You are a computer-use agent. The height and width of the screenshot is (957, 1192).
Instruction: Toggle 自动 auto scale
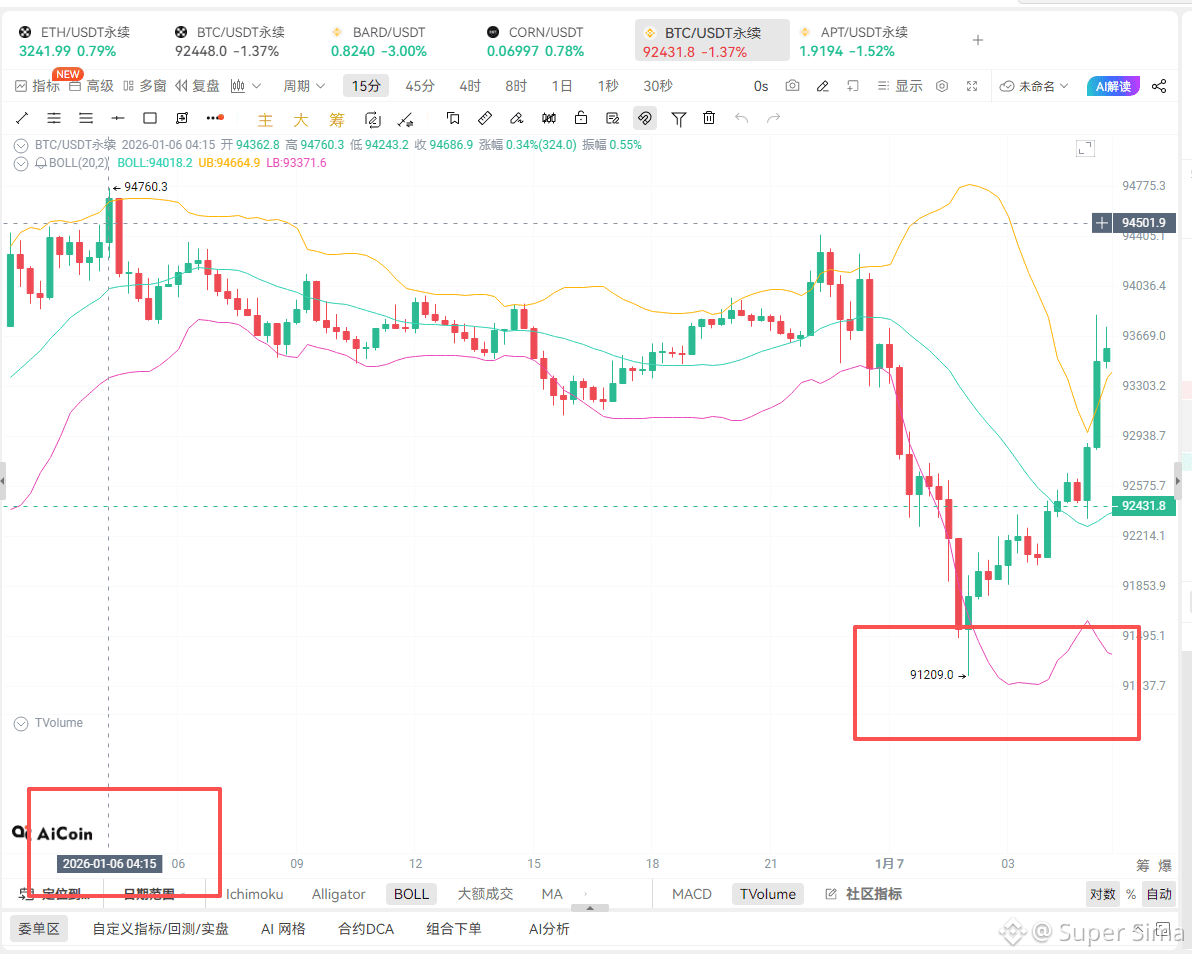1159,895
